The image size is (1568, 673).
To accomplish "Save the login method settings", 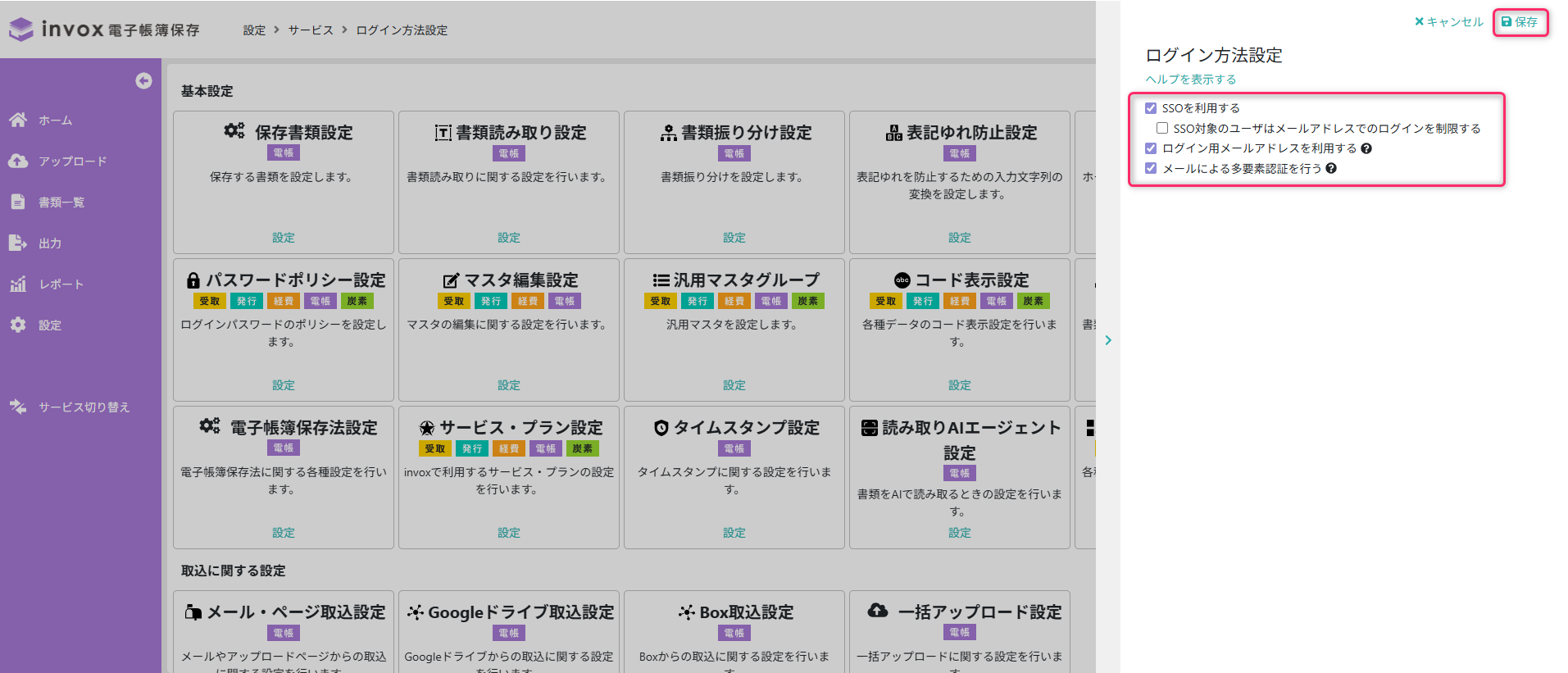I will 1520,22.
